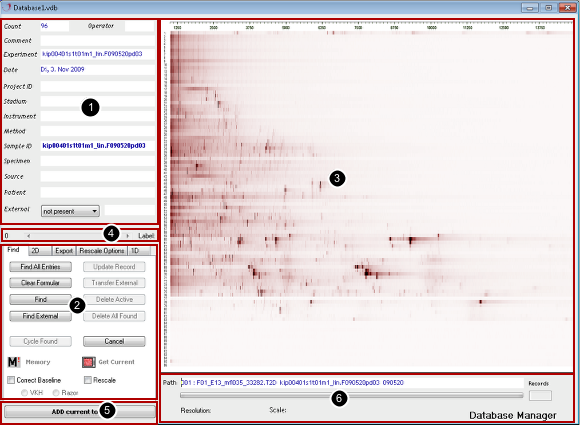Click the scrollbar right arrow before Label

click(128, 236)
